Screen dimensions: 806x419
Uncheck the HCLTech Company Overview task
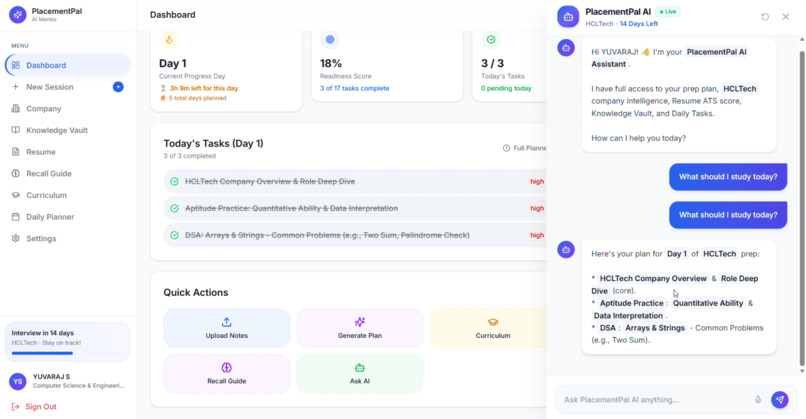[174, 181]
